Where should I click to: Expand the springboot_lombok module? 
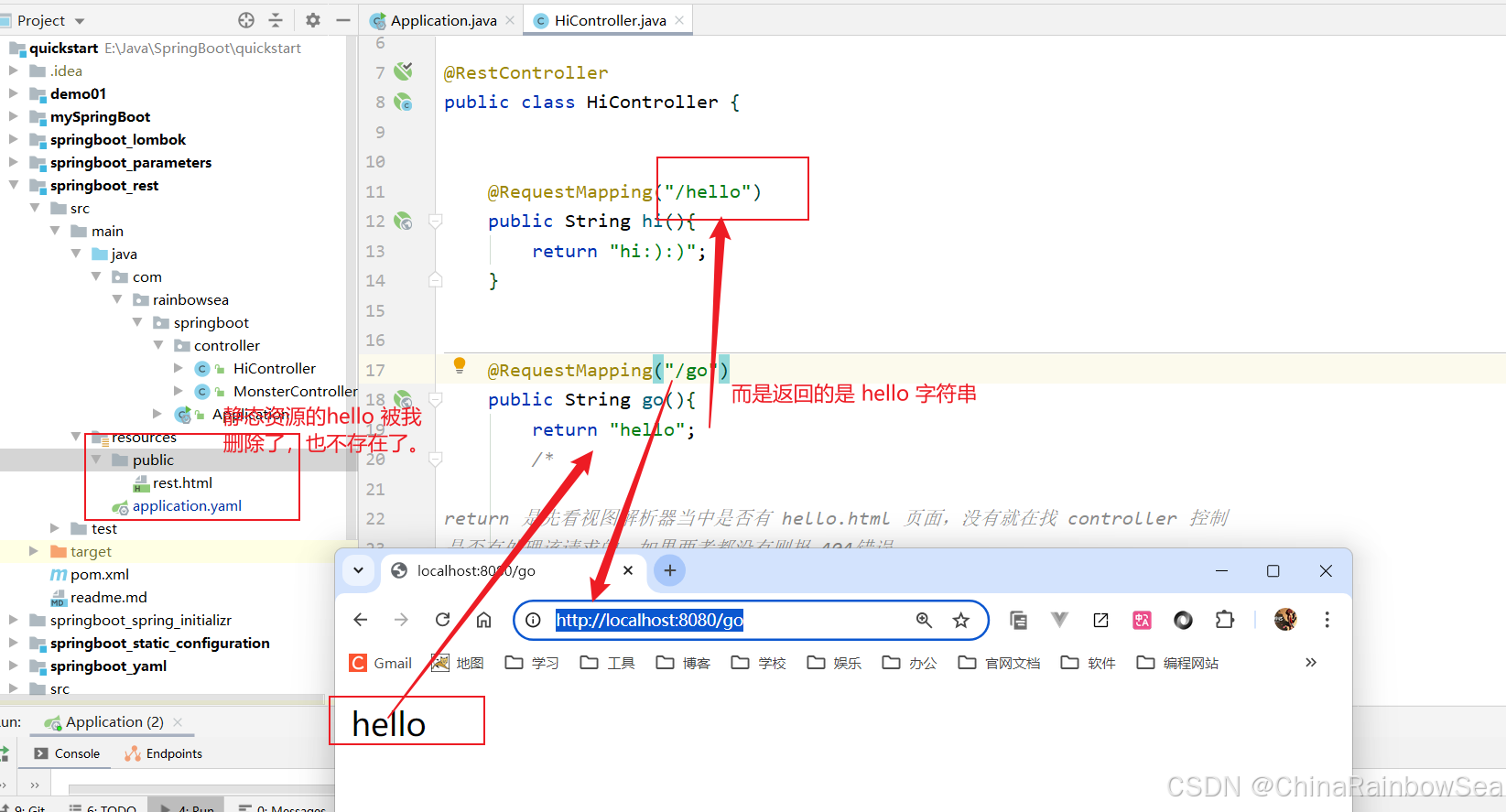tap(13, 139)
